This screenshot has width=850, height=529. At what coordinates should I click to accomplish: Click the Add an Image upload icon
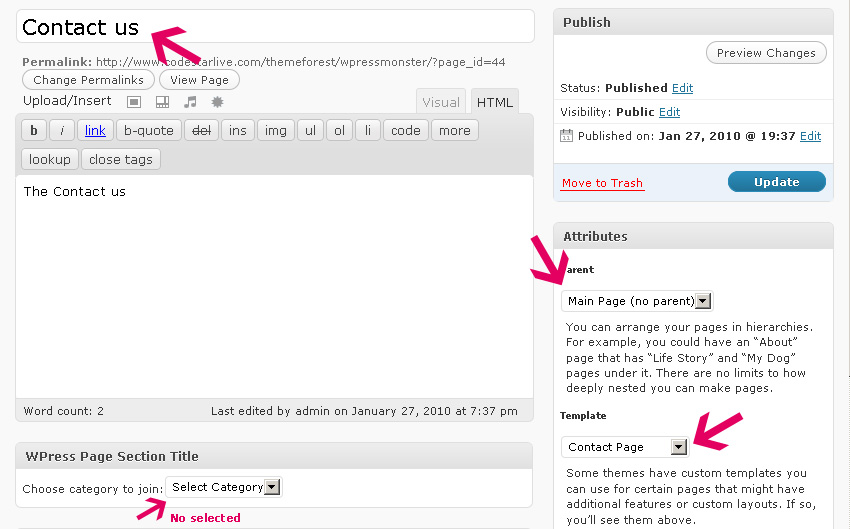134,102
